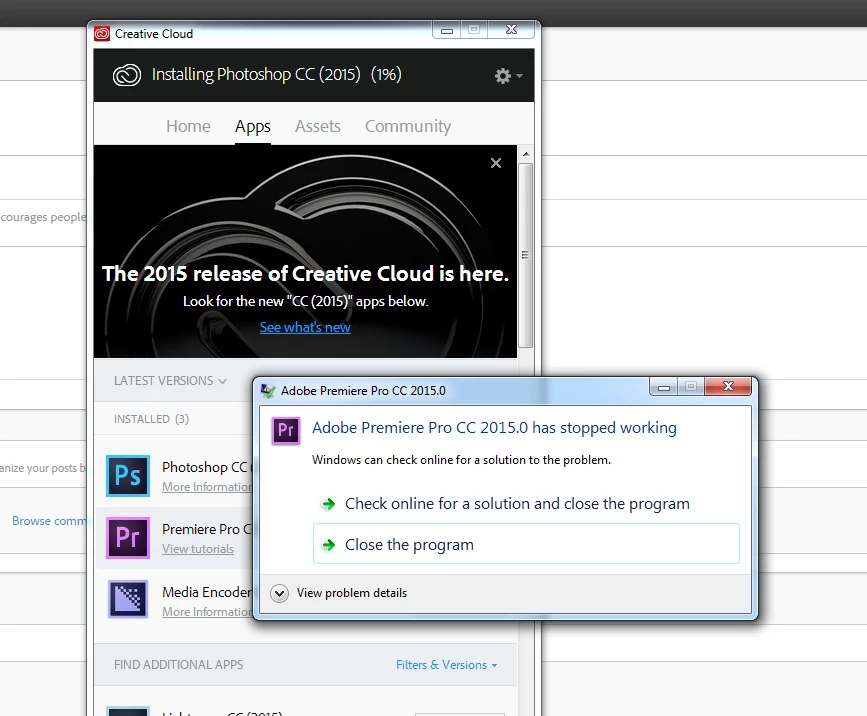Click the Photoshop CC app name
Screen dimensions: 867x716
pos(207,467)
